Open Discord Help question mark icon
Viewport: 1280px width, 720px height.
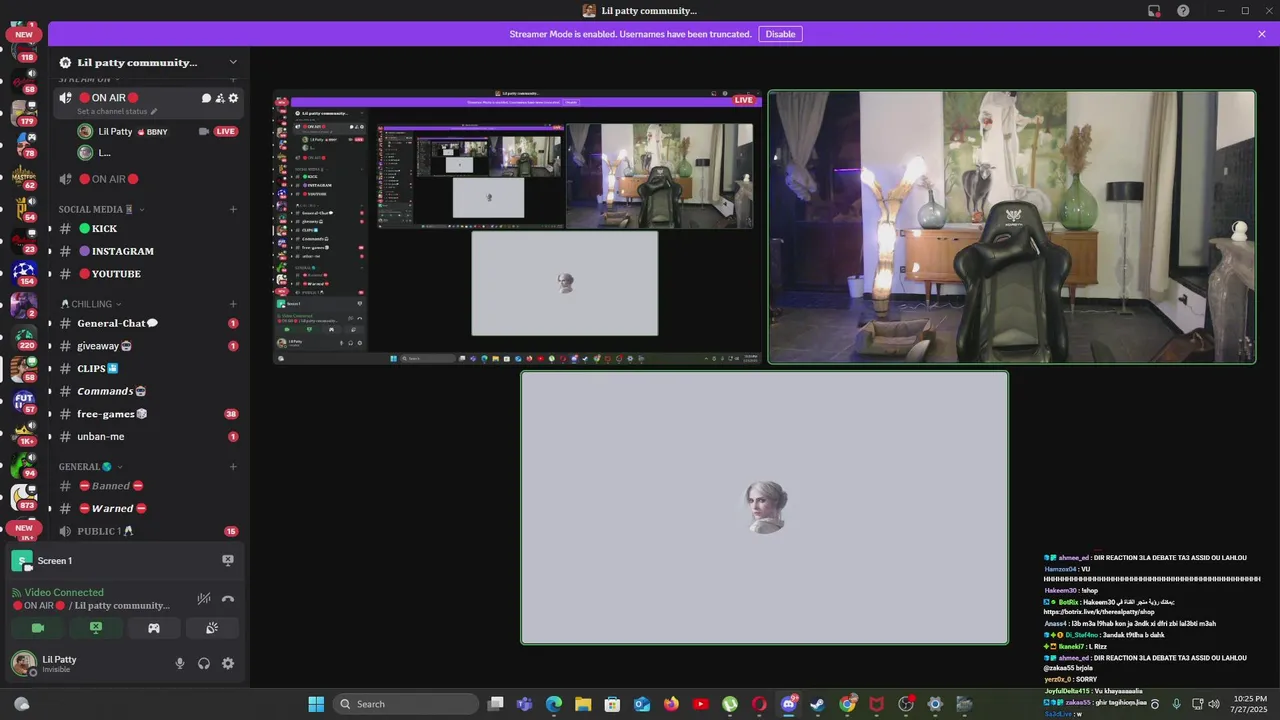[x=1183, y=11]
